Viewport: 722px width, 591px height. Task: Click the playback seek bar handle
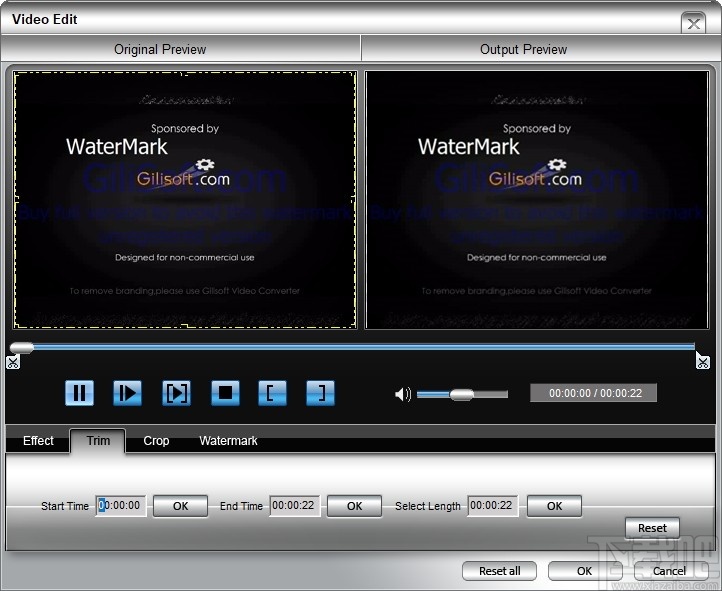[x=22, y=347]
